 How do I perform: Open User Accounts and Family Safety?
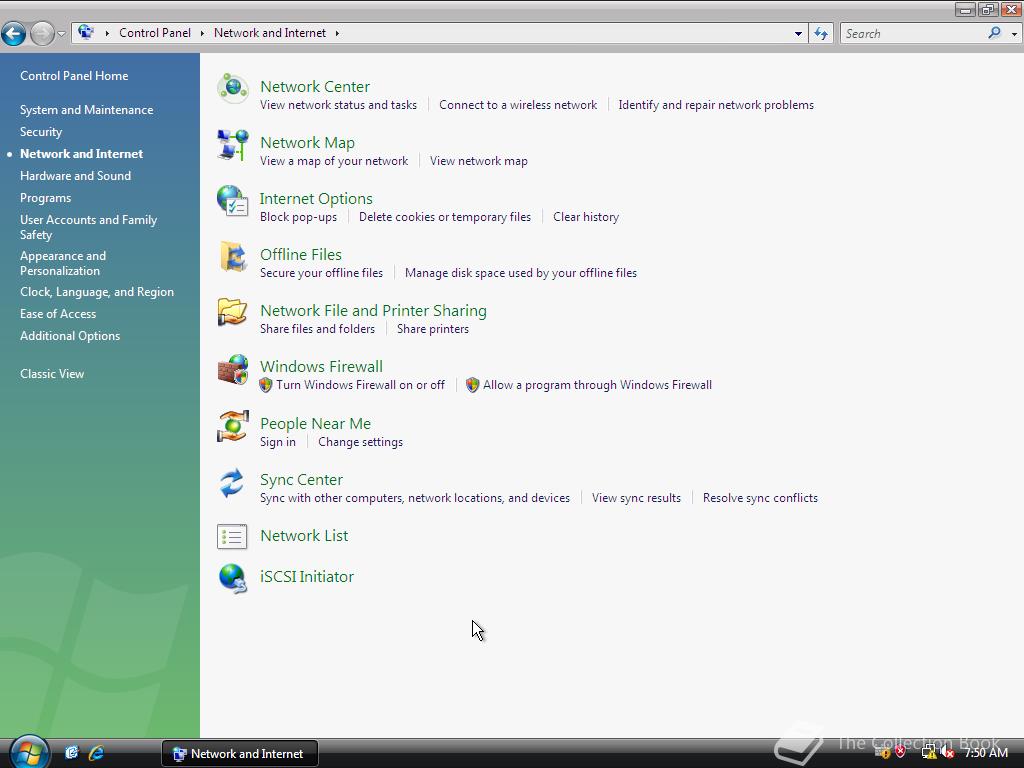89,227
